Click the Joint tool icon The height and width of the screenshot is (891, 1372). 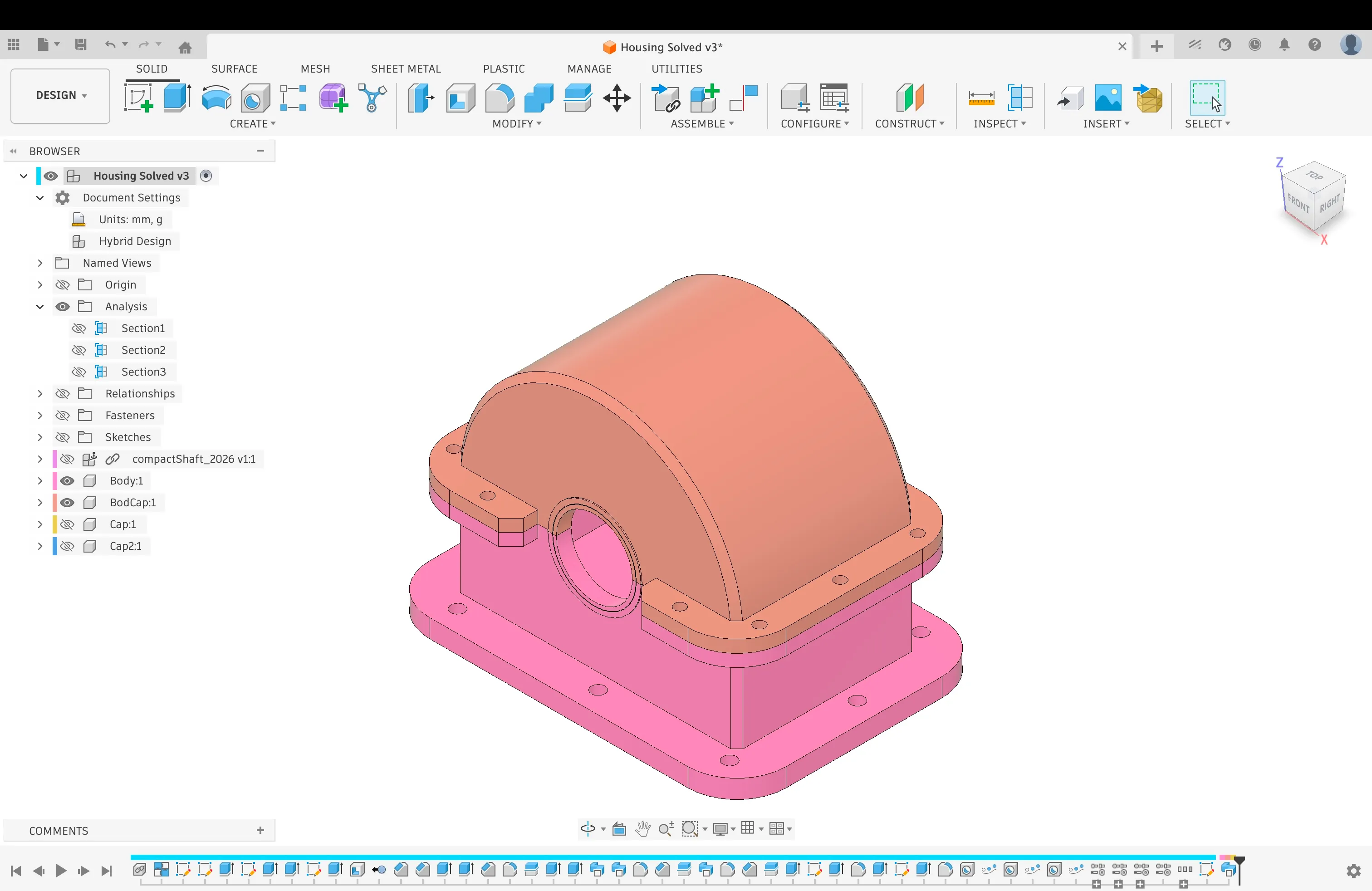(x=744, y=98)
